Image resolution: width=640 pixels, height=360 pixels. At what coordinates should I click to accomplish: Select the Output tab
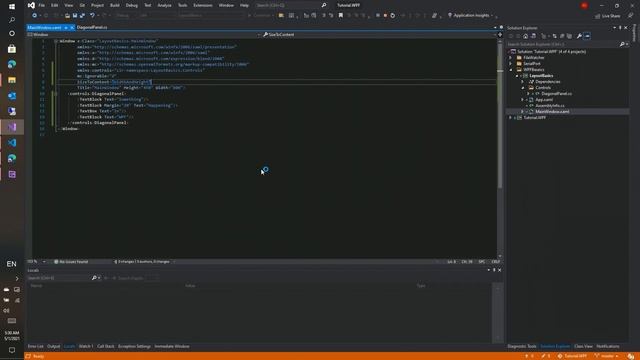click(53, 346)
